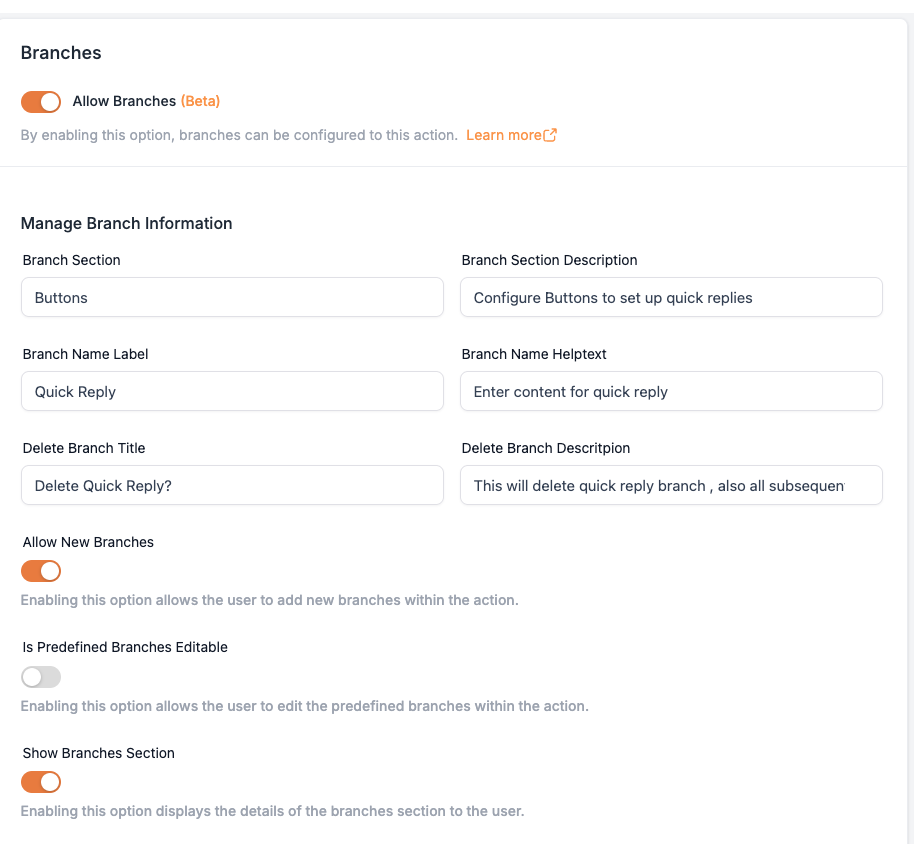
Task: Click the Branches section heading
Action: (x=61, y=53)
